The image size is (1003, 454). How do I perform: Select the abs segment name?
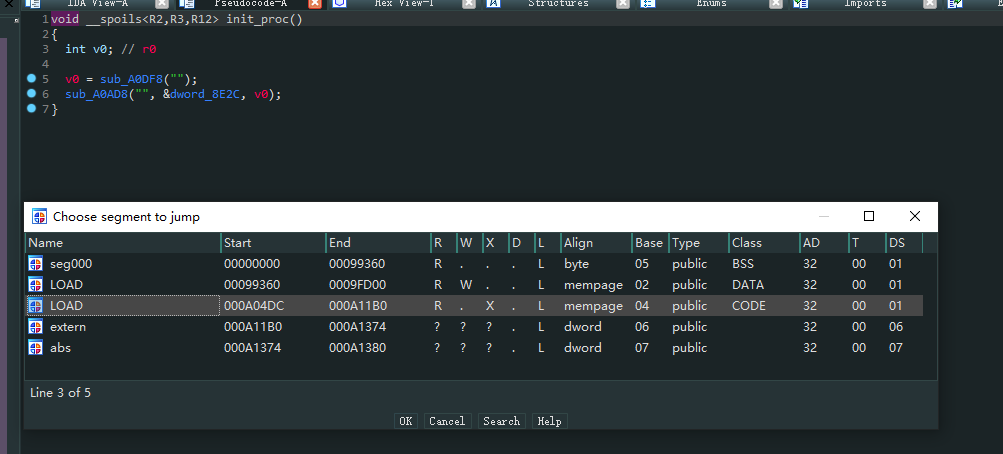(x=60, y=348)
